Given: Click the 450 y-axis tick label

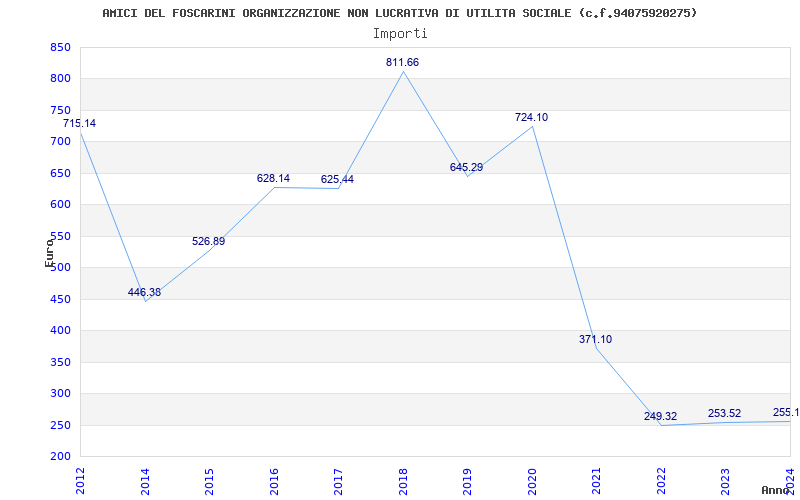Looking at the screenshot, I should pyautogui.click(x=60, y=299).
